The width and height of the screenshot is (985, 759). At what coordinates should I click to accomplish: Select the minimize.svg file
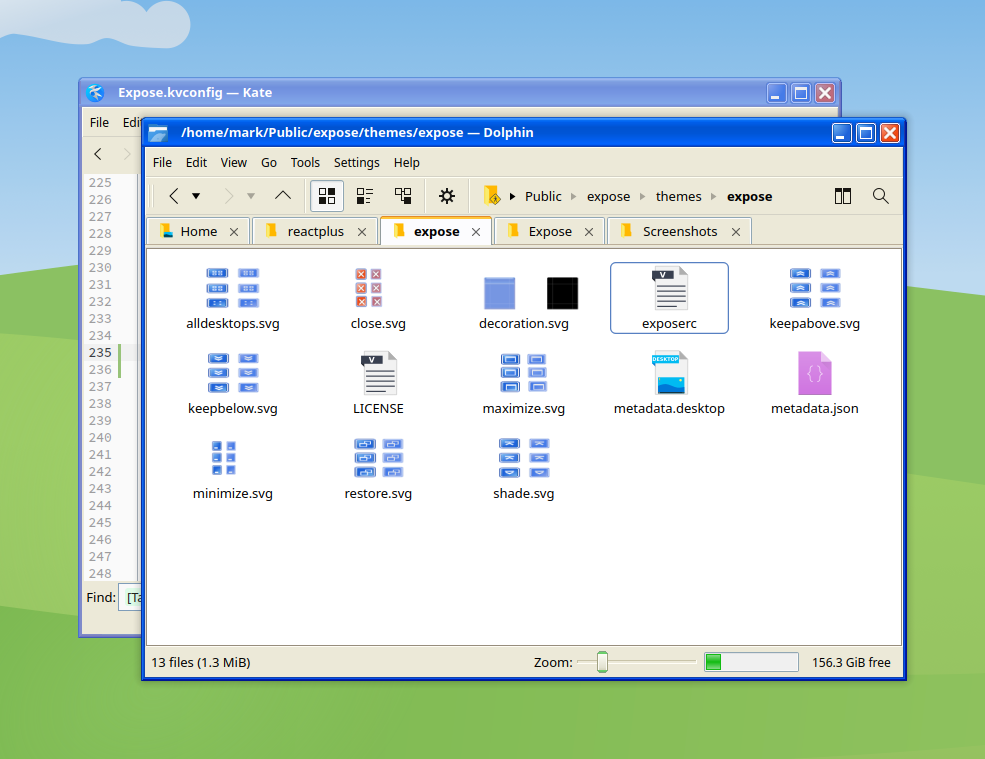click(232, 468)
